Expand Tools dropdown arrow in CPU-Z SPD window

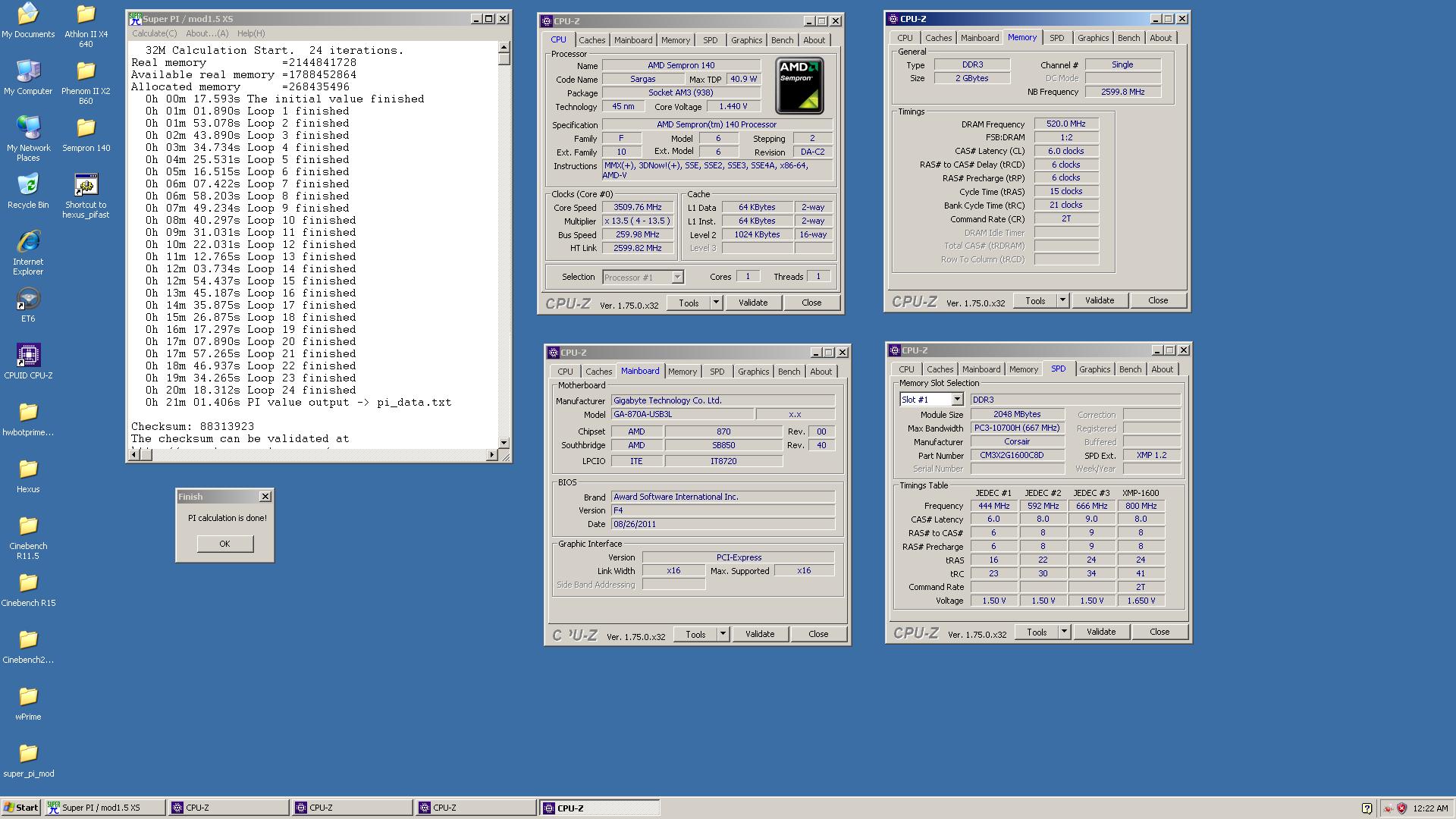point(1064,632)
